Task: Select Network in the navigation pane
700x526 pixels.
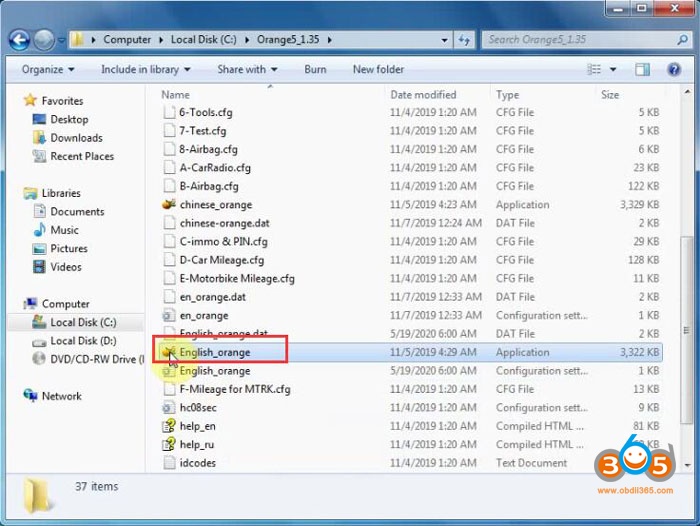Action: point(62,397)
